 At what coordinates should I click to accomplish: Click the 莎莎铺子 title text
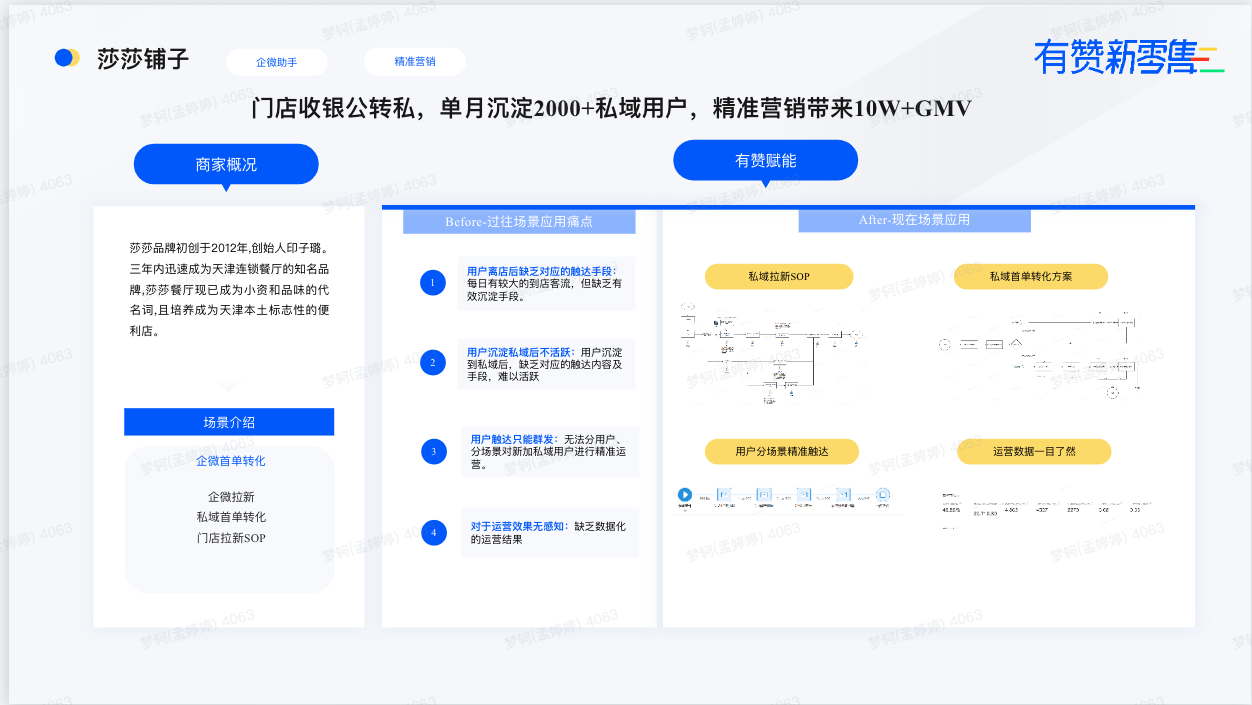pyautogui.click(x=143, y=59)
